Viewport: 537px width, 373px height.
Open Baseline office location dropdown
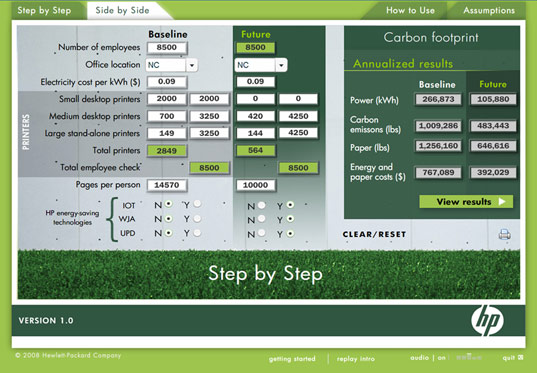(192, 65)
